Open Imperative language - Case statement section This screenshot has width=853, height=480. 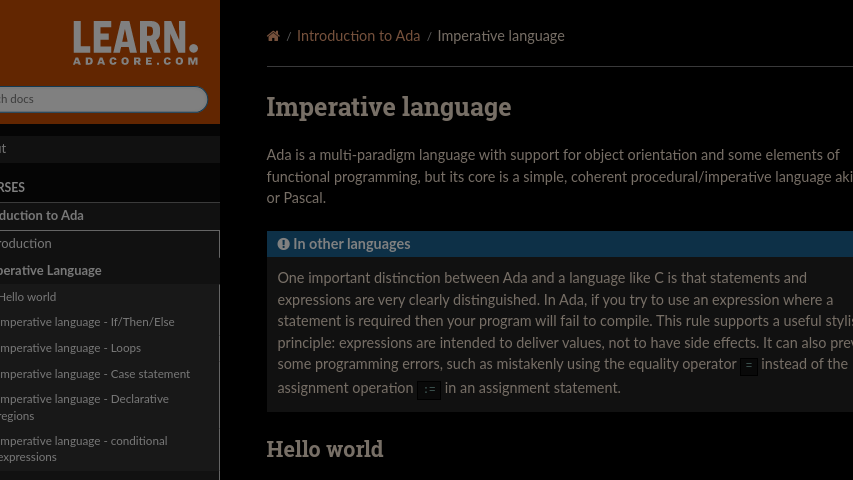pos(94,374)
